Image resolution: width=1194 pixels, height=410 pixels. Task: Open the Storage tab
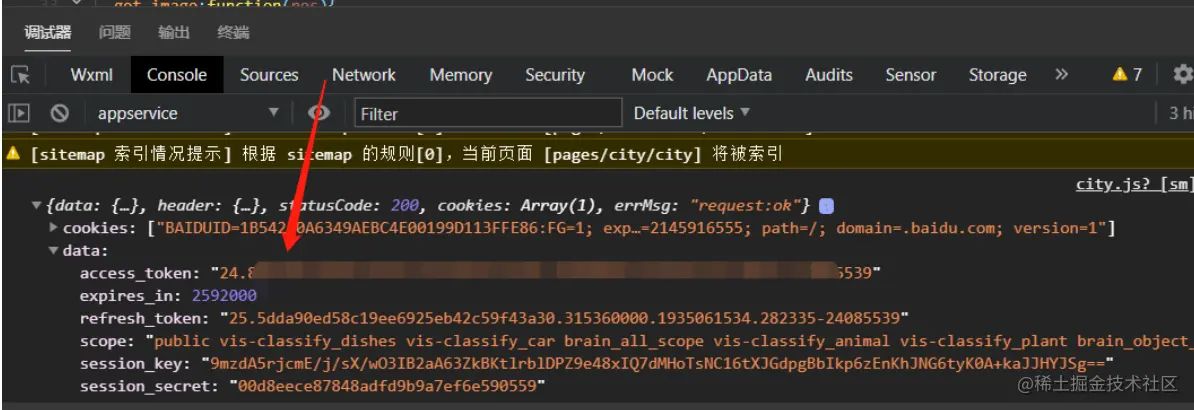(997, 75)
